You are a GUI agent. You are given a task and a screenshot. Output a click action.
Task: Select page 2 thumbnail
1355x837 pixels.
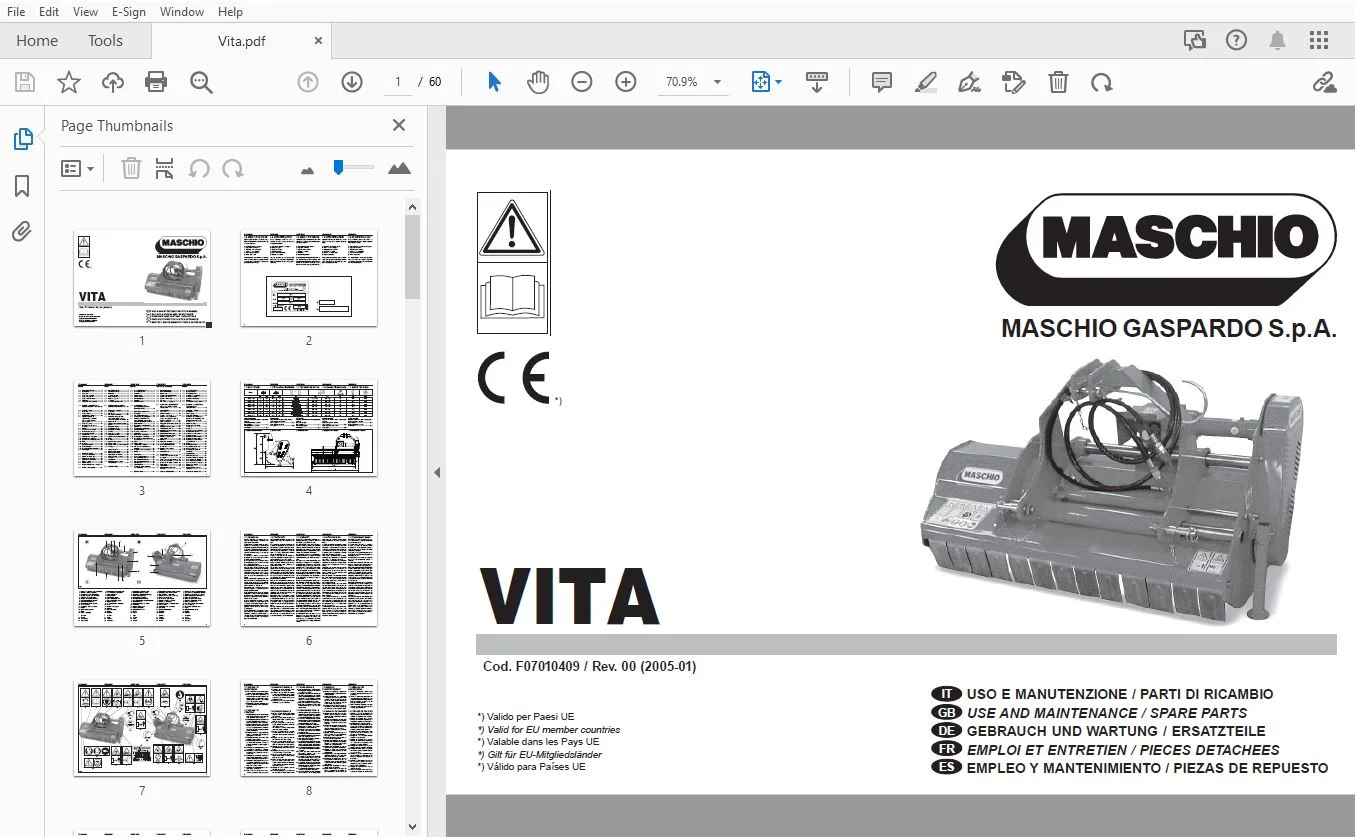point(309,277)
